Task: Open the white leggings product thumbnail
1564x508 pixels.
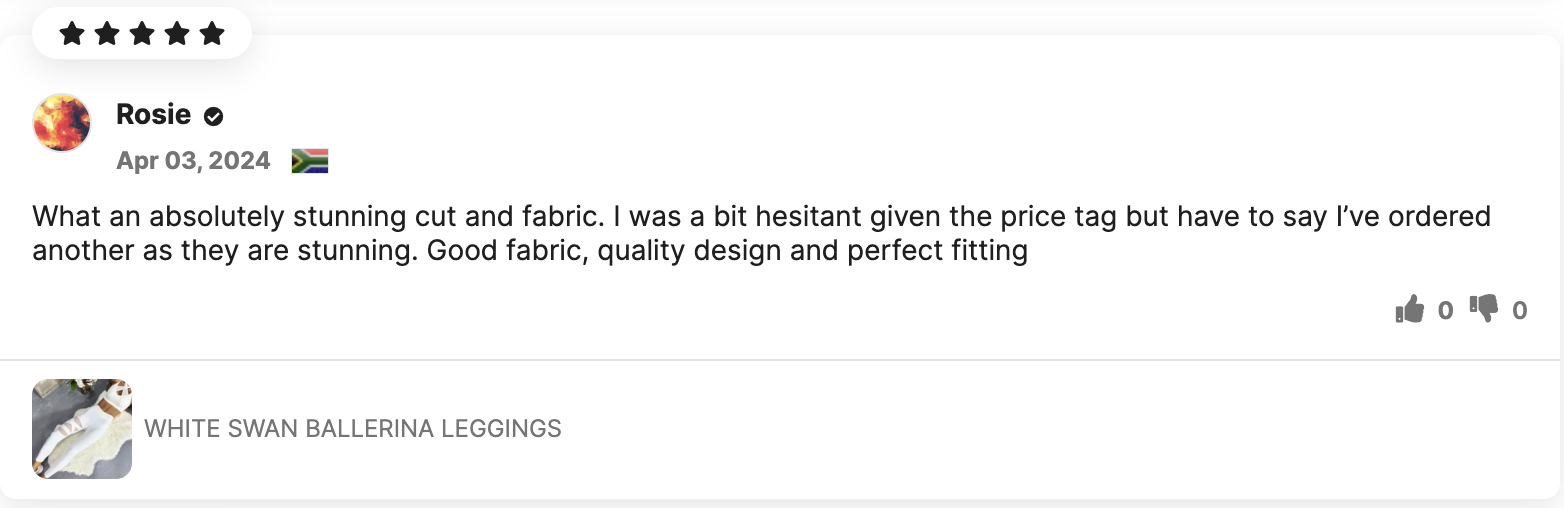Action: [82, 429]
